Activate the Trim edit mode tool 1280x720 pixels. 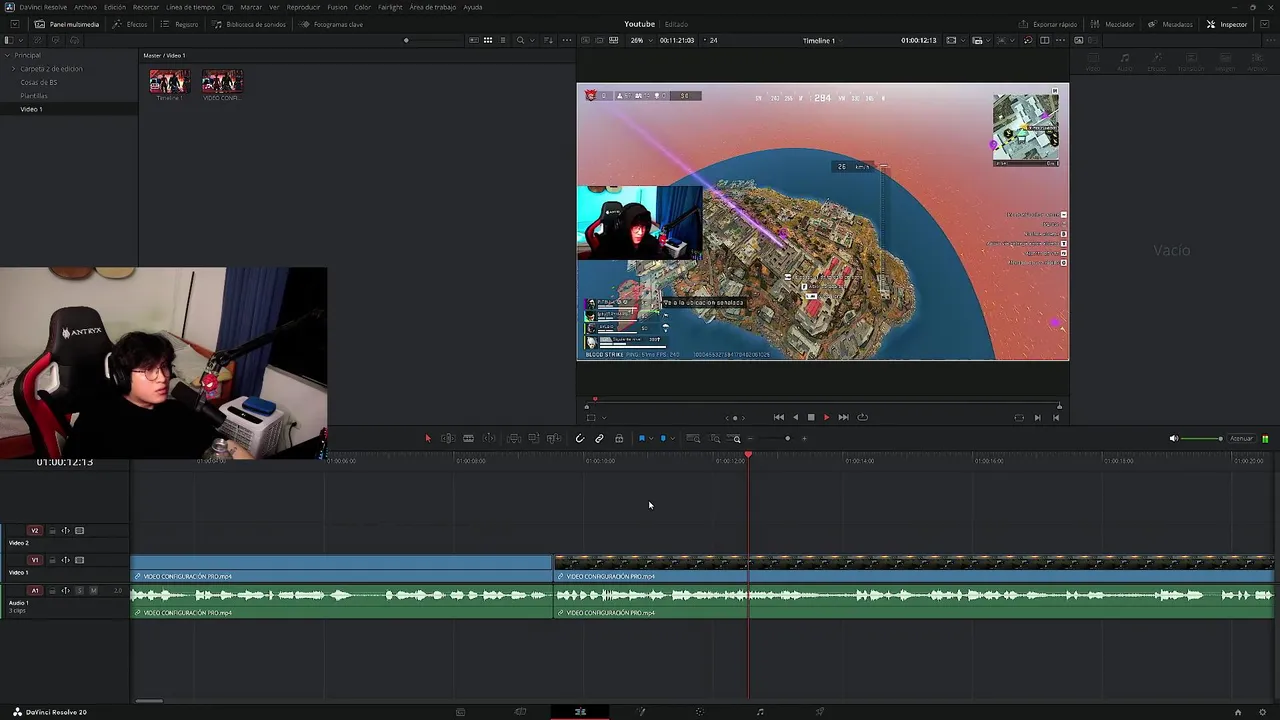coord(448,438)
